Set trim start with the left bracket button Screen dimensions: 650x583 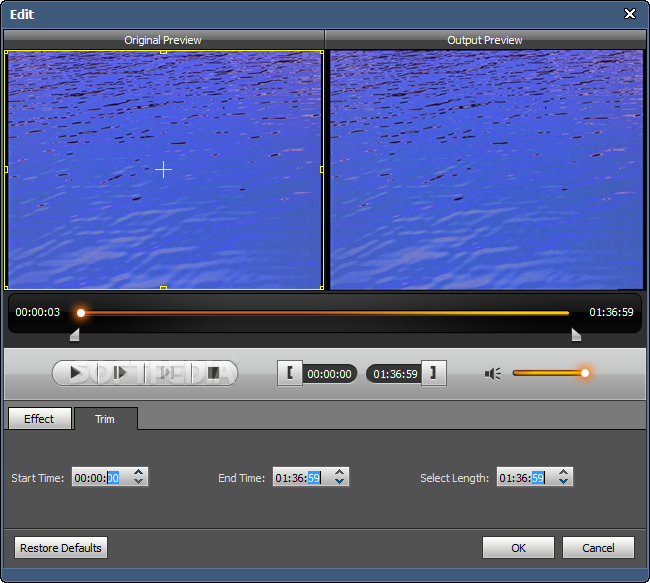[x=290, y=373]
